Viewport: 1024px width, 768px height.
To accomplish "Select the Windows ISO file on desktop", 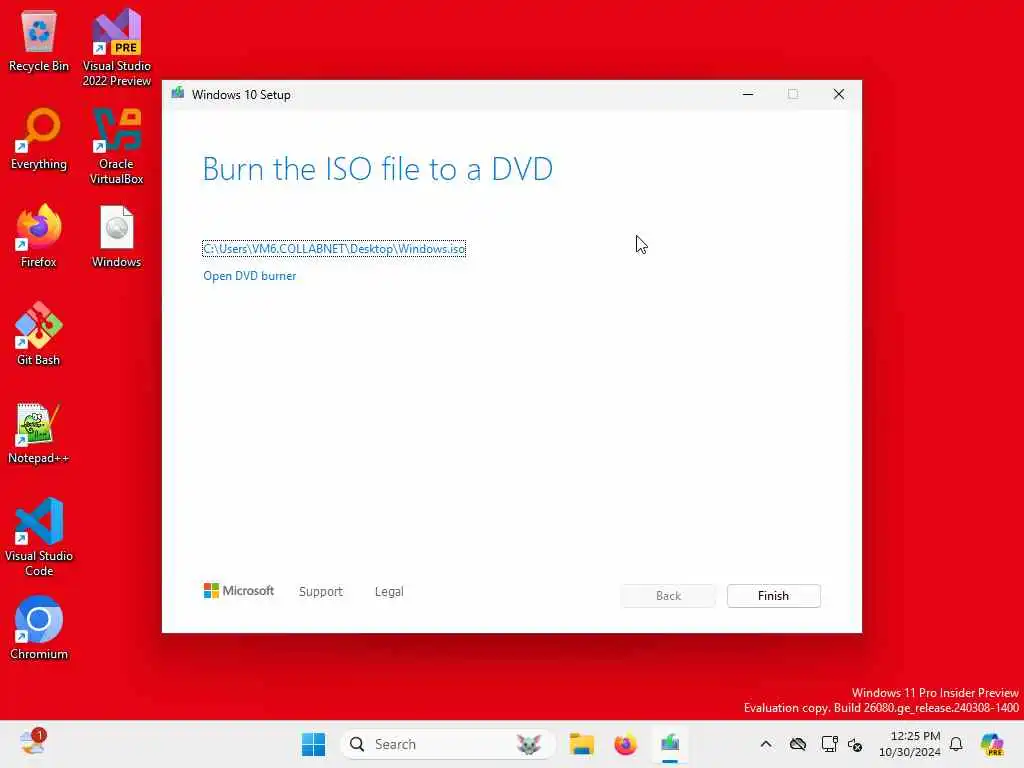I will coord(117,236).
